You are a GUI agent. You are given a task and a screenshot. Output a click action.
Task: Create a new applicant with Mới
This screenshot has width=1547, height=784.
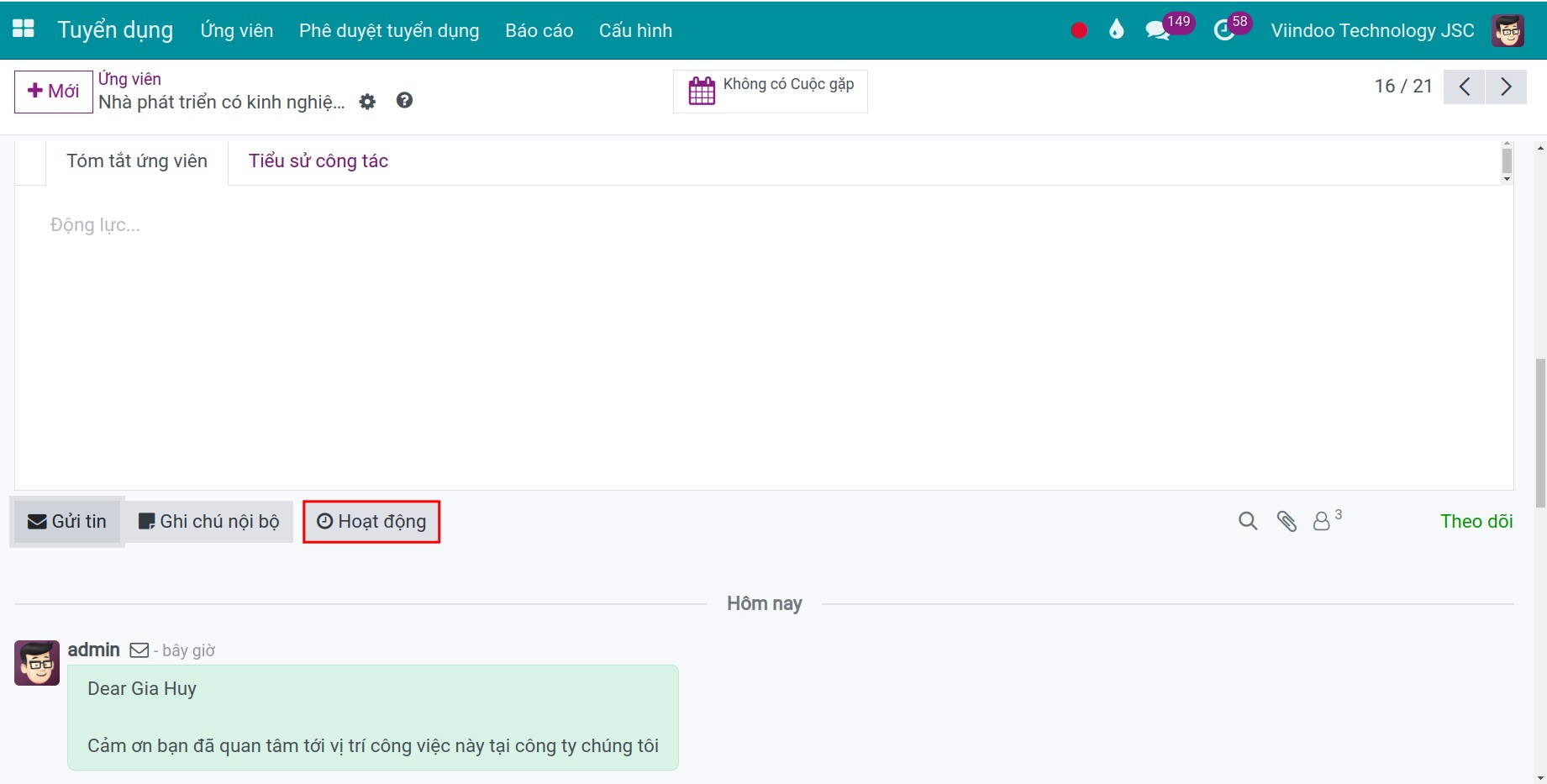pos(54,92)
